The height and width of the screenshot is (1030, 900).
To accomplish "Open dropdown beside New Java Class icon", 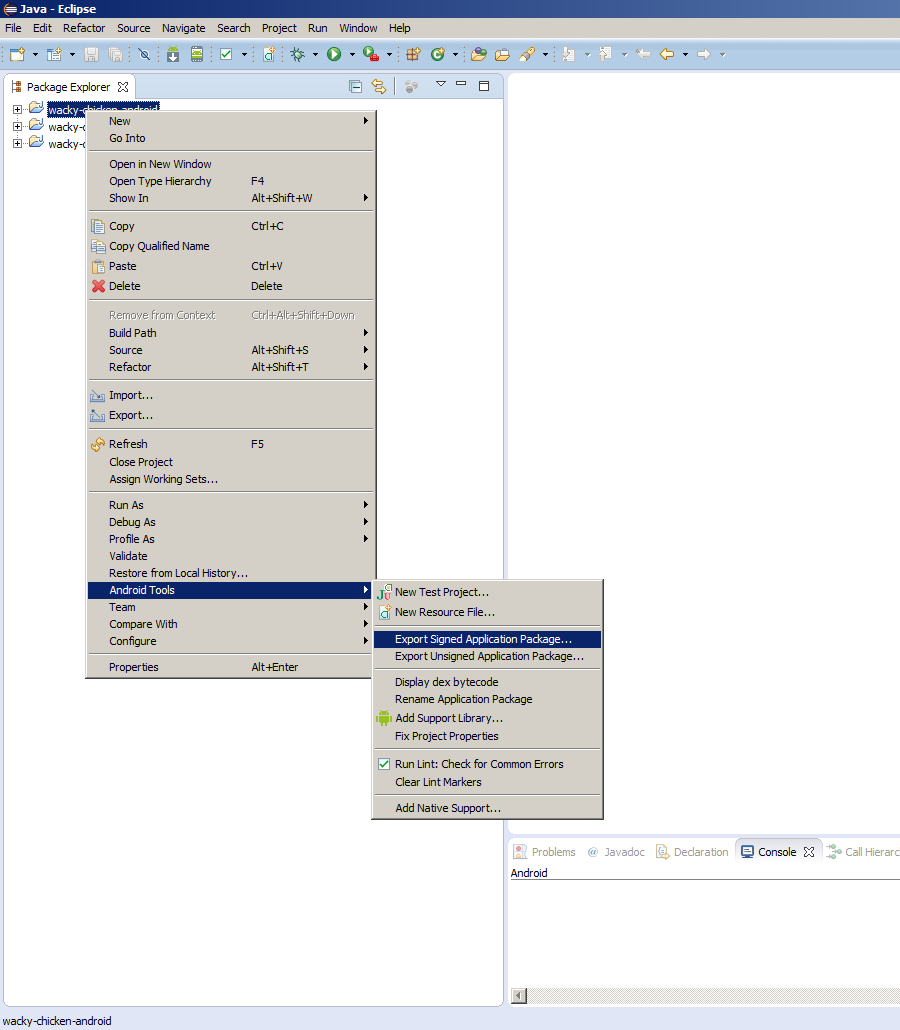I will click(x=455, y=55).
